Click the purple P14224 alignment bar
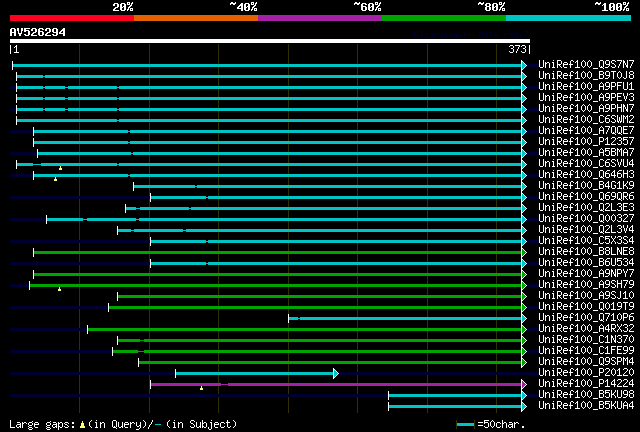Viewport: 640px width, 432px height. click(336, 384)
